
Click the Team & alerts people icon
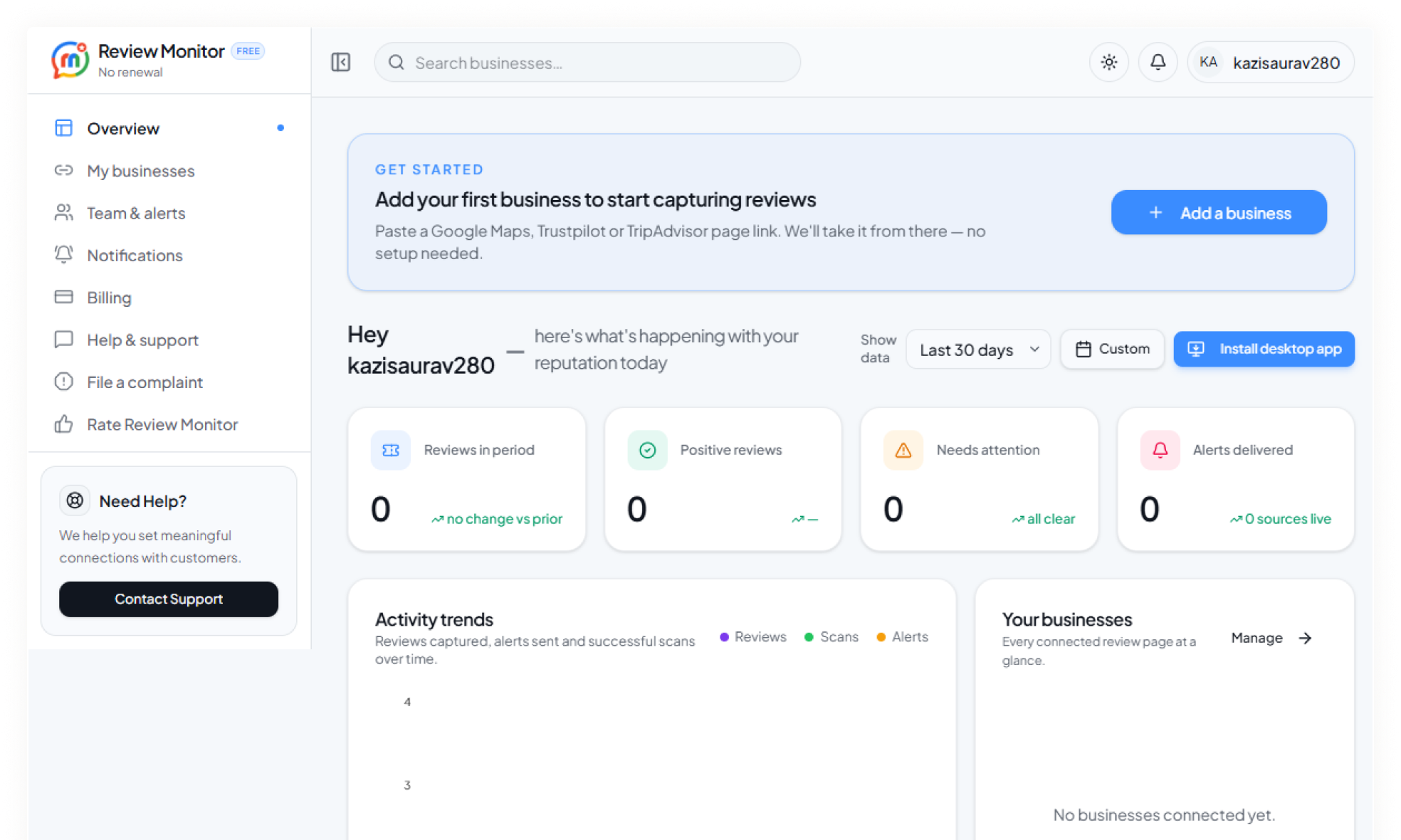pyautogui.click(x=63, y=212)
